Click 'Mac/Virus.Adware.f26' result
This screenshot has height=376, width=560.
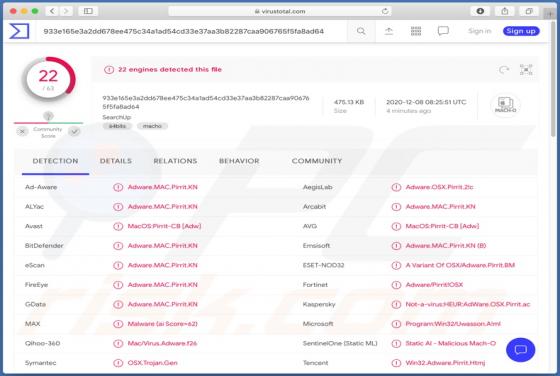pyautogui.click(x=162, y=343)
